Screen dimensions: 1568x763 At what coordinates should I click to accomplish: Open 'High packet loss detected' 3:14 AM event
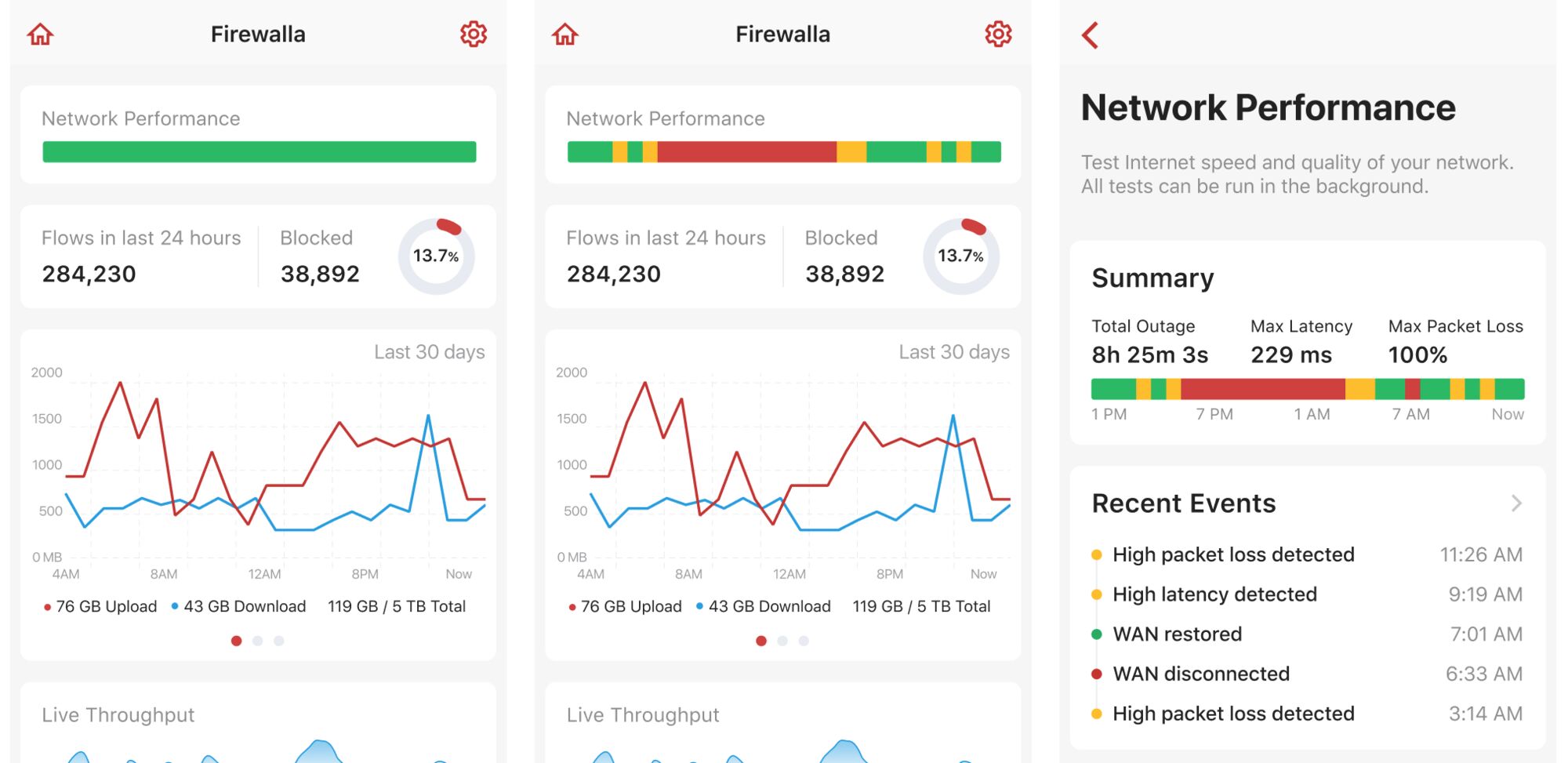coord(1307,714)
